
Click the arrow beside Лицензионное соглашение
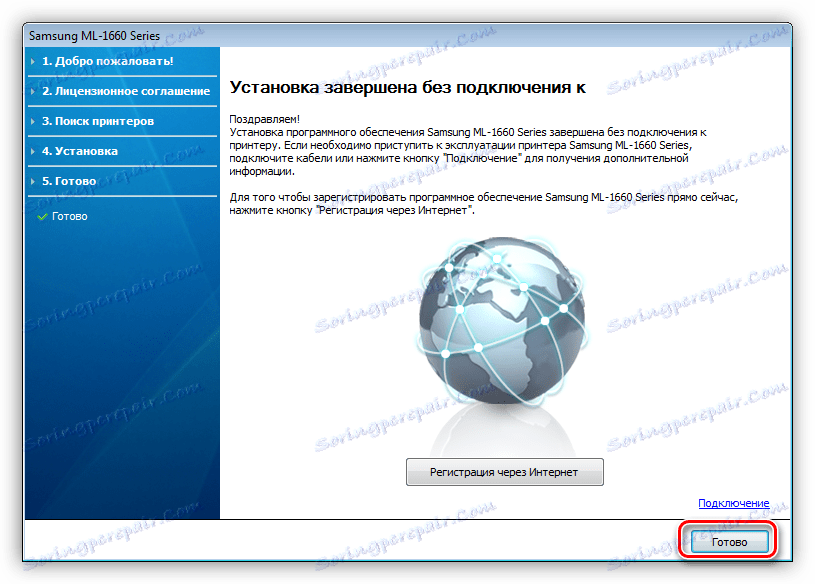tap(33, 91)
